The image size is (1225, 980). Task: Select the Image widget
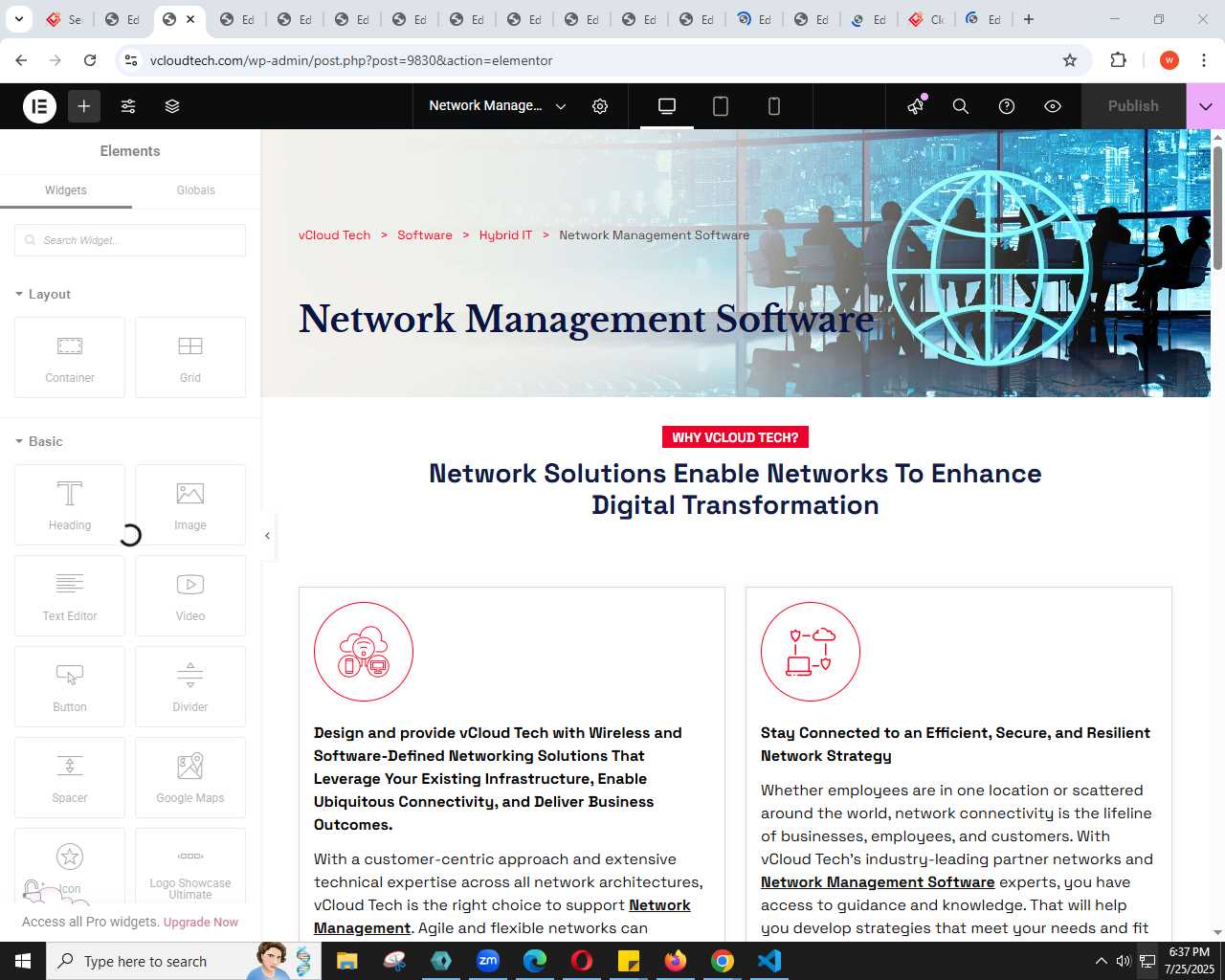click(190, 504)
